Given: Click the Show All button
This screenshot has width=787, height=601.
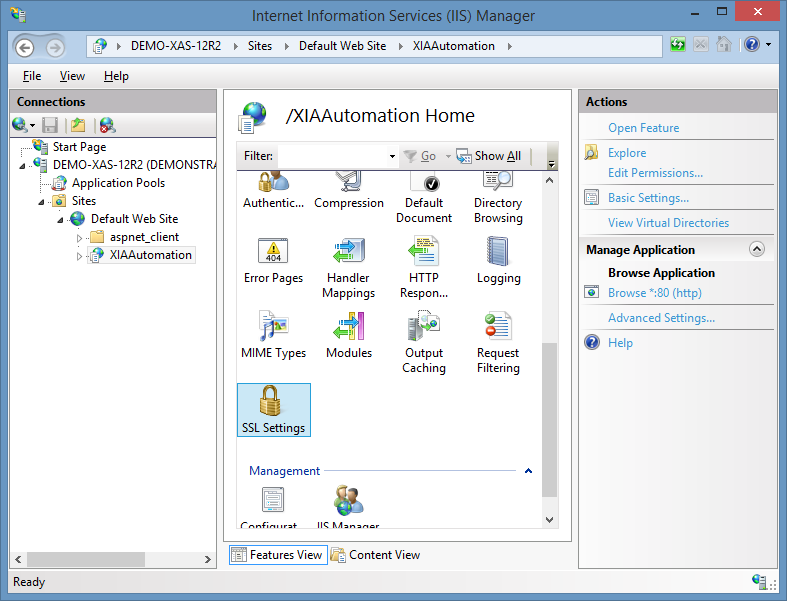Looking at the screenshot, I should (489, 156).
